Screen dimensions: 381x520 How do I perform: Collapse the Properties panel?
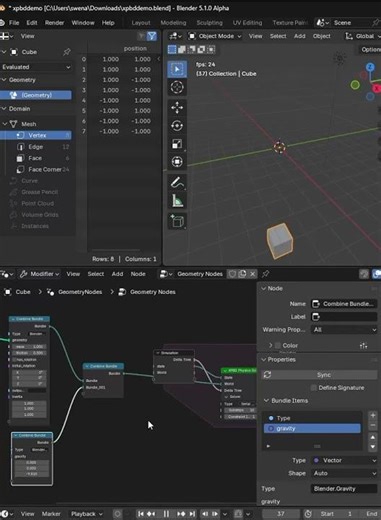point(264,359)
